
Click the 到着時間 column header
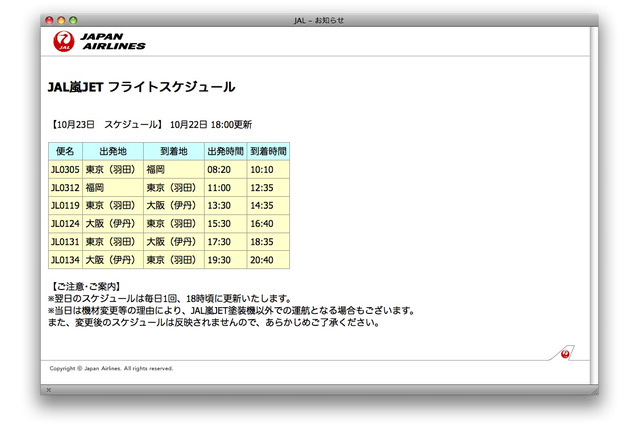[268, 151]
